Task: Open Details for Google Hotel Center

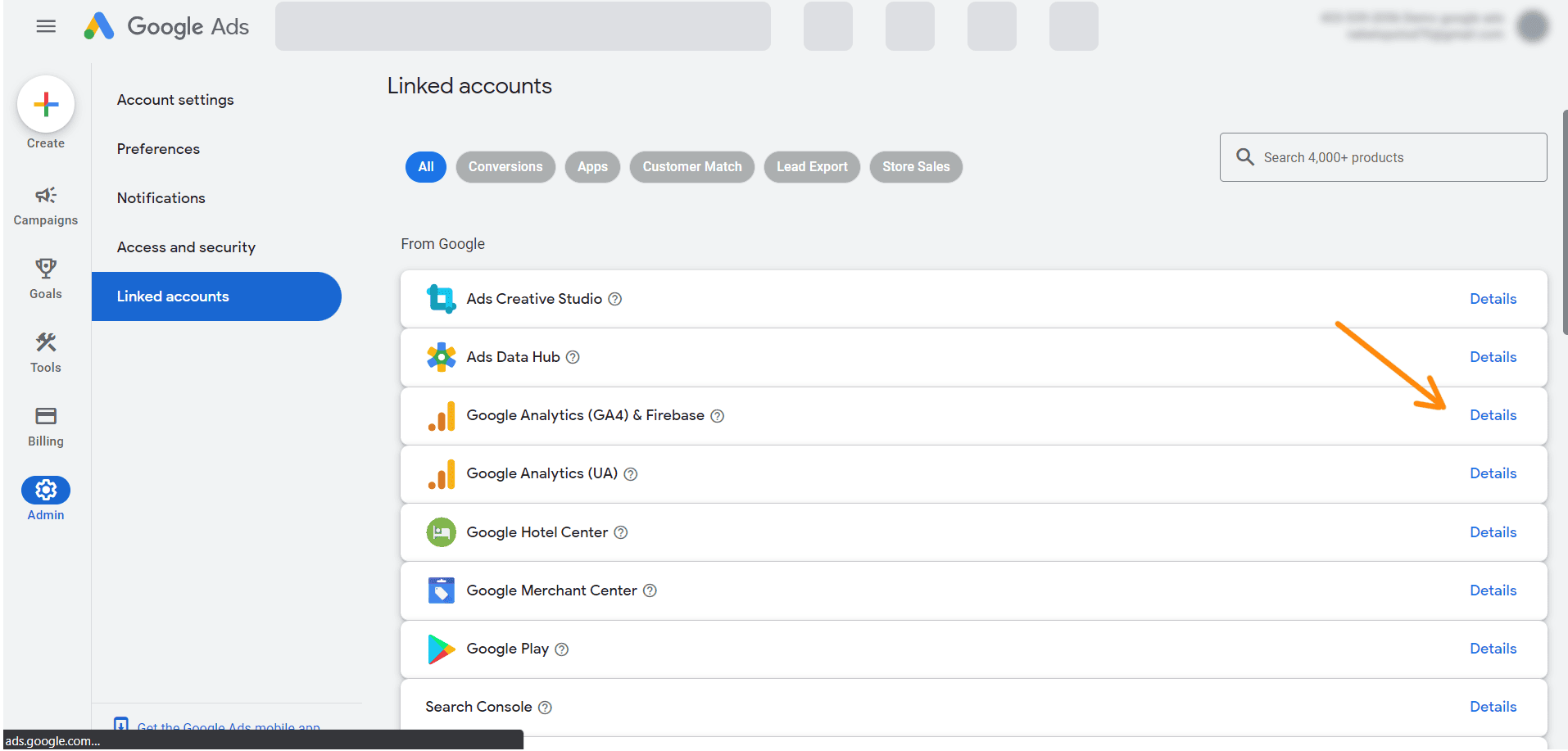Action: (1493, 532)
